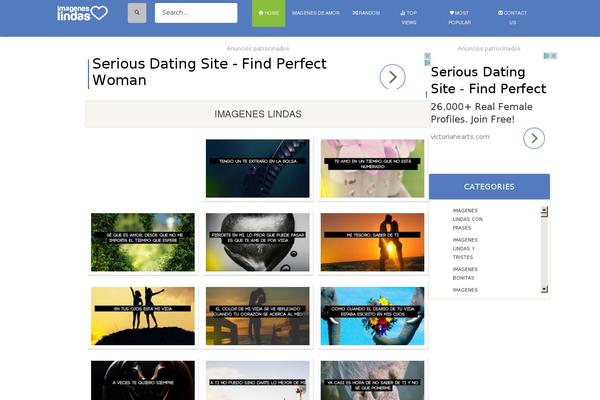Click the magnifier search button
This screenshot has height=400, width=600.
[x=137, y=13]
